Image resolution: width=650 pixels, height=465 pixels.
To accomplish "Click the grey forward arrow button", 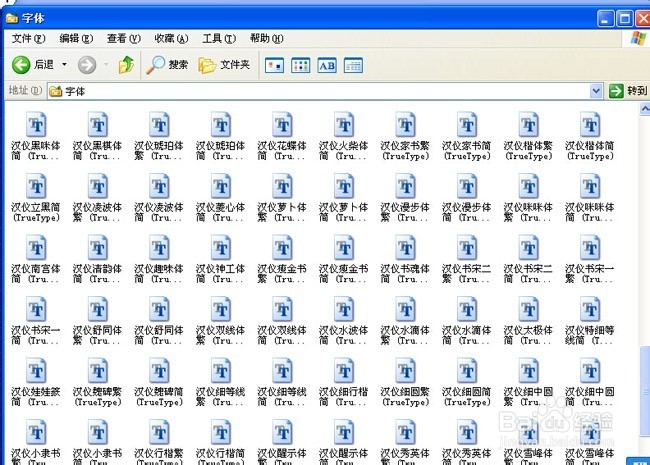I will [87, 65].
